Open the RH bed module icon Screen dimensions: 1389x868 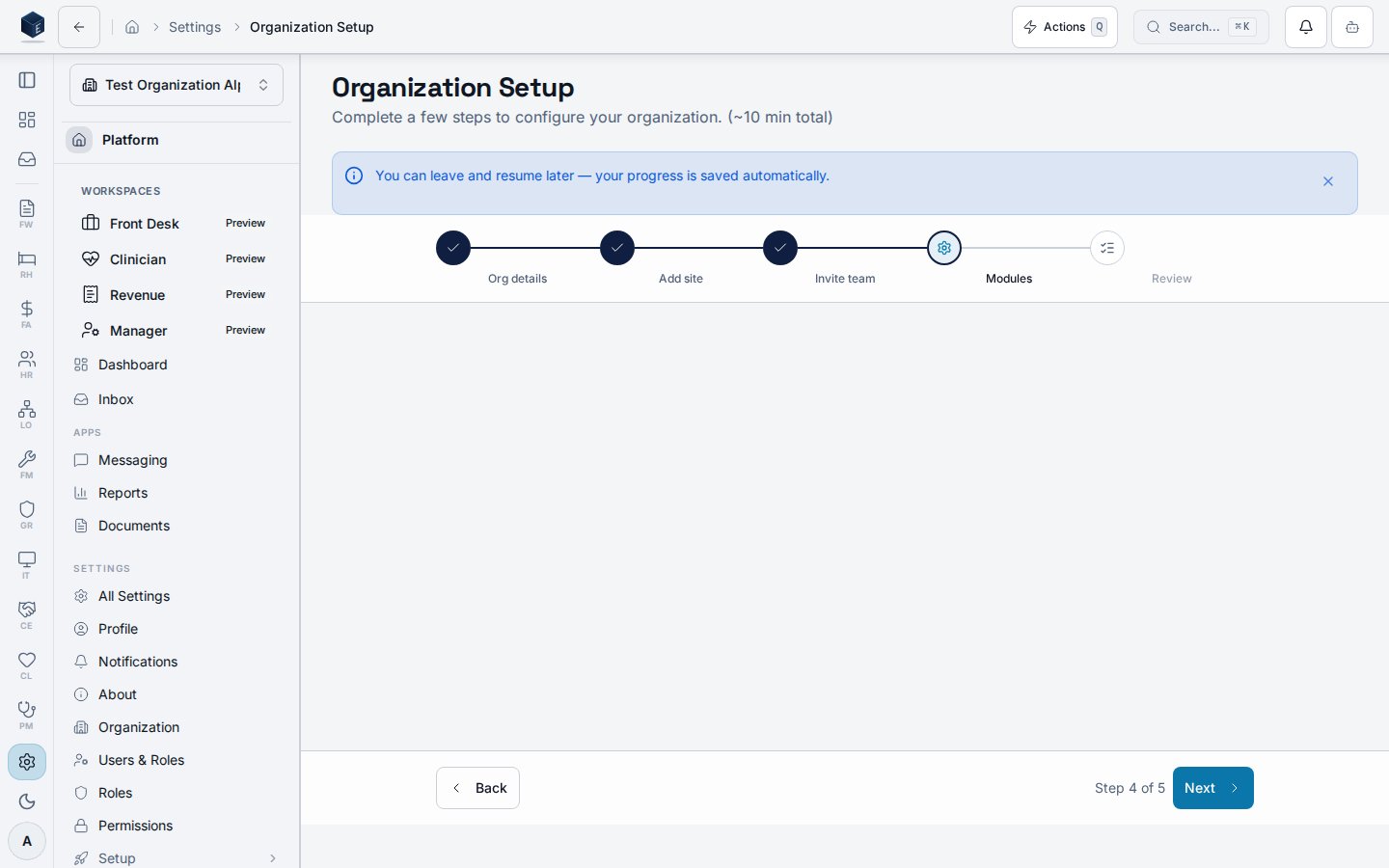pyautogui.click(x=27, y=263)
